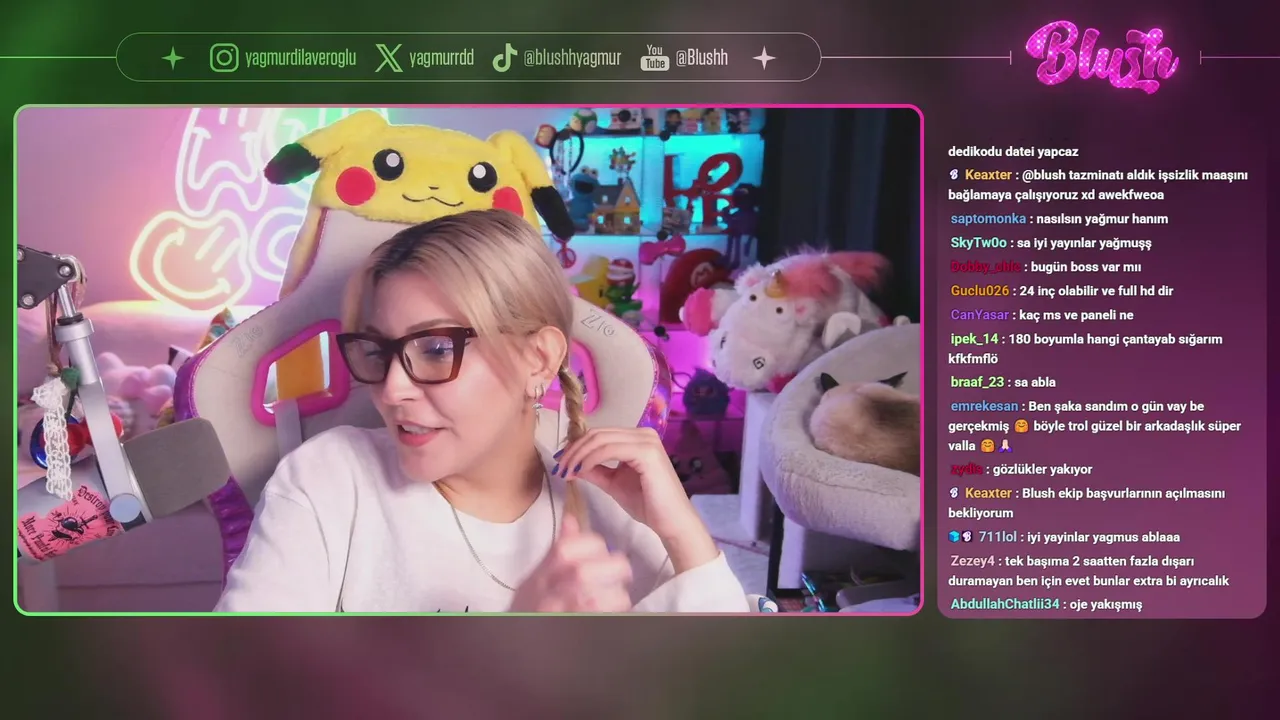Screen dimensions: 1280x720
Task: Open the yagmurdilaveroglu Instagram handle
Action: (300, 58)
